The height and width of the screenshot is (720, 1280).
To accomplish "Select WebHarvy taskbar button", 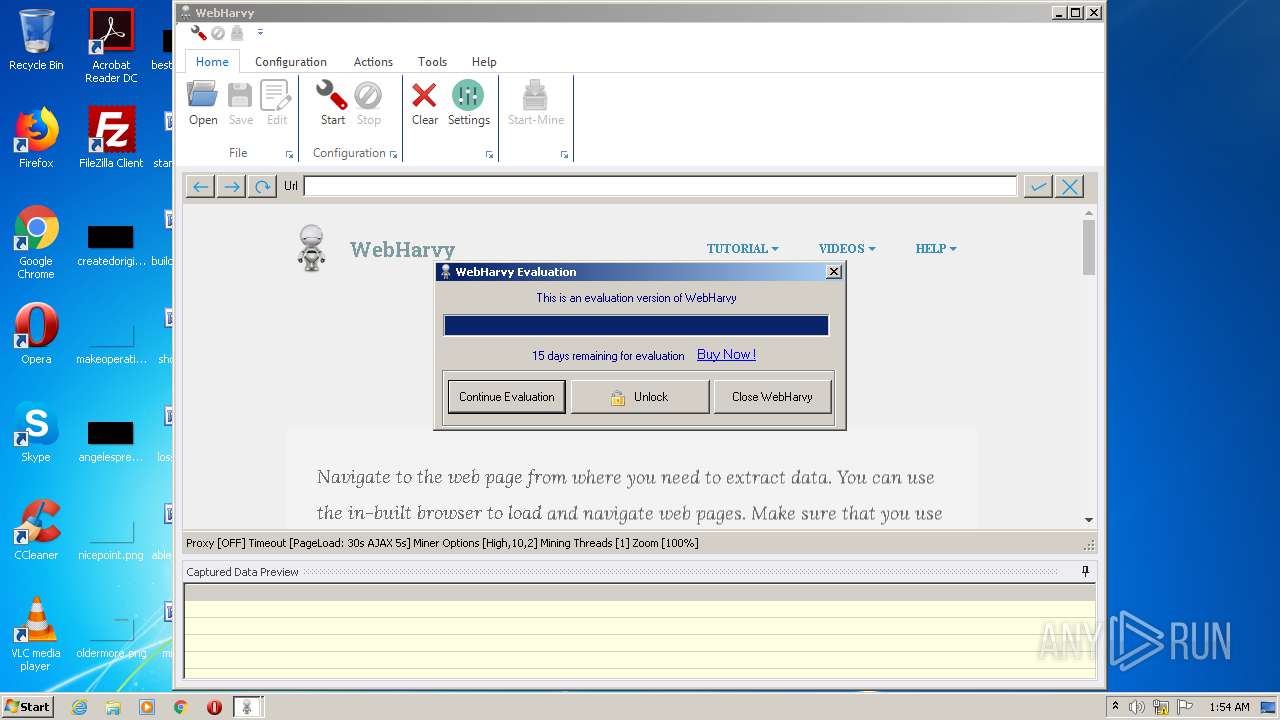I will (248, 707).
